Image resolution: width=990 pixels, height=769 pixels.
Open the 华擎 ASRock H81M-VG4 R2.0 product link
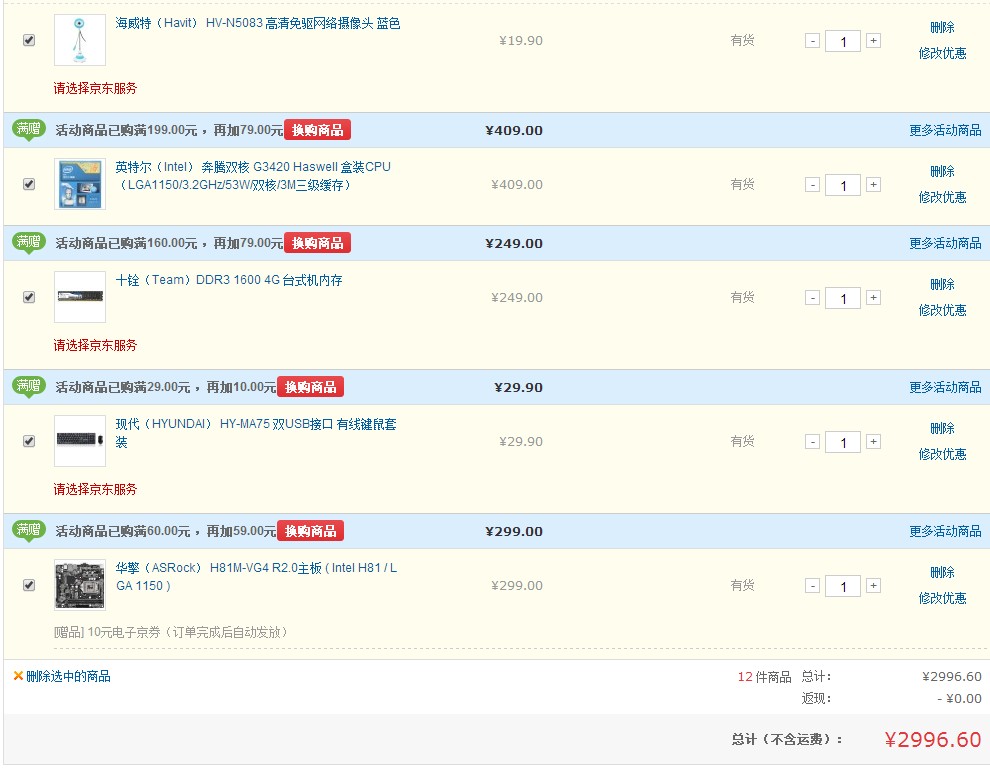point(256,577)
